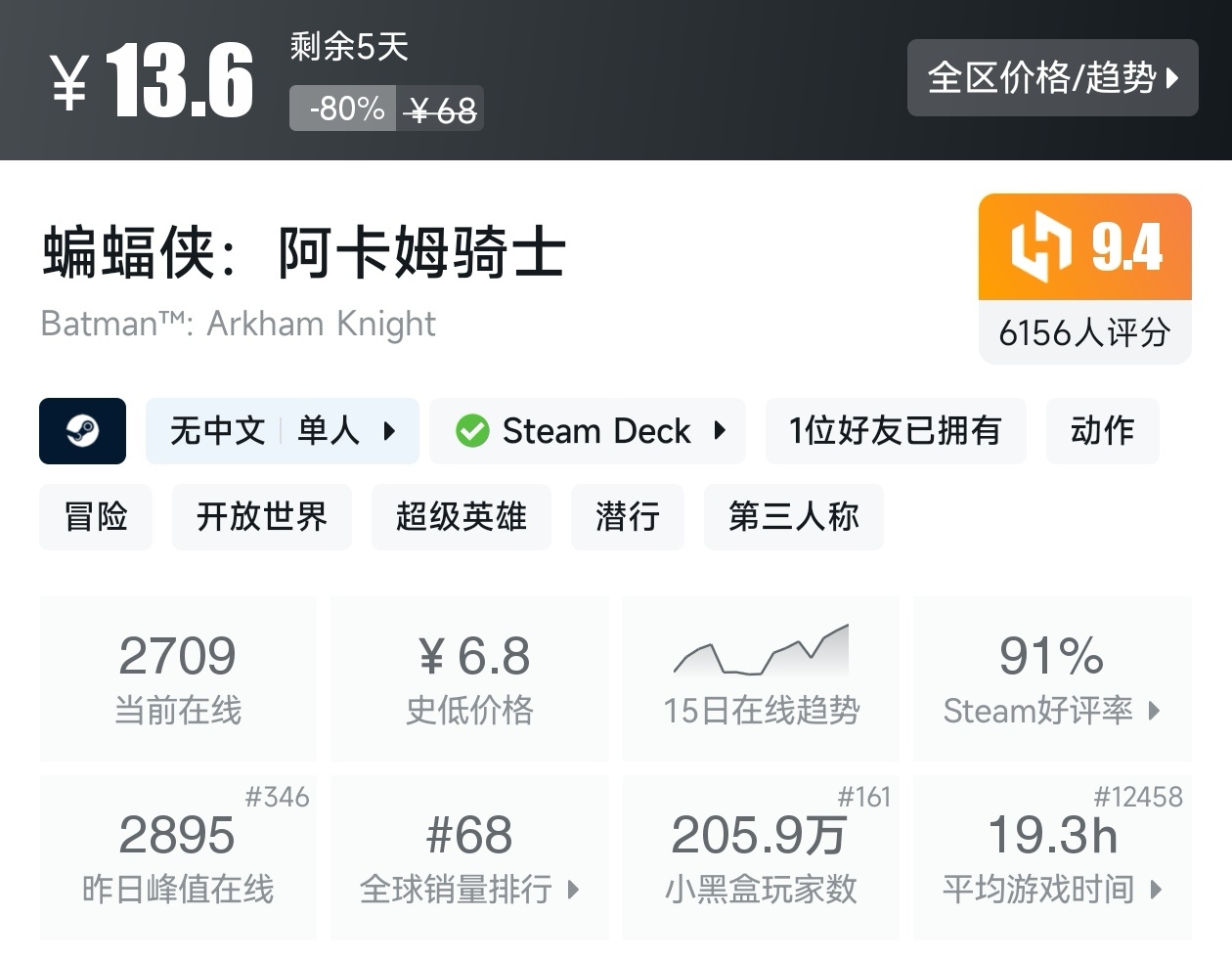This screenshot has width=1232, height=959.
Task: Open 1位好友已拥有 friends list
Action: 896,431
